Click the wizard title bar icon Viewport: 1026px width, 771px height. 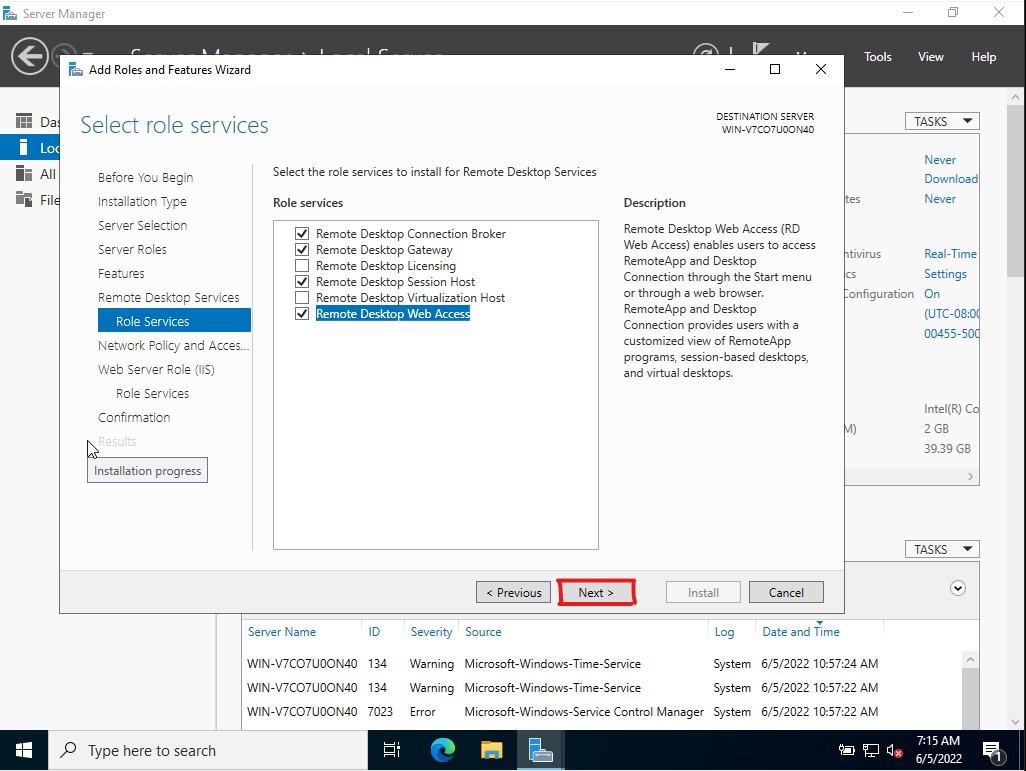coord(76,69)
